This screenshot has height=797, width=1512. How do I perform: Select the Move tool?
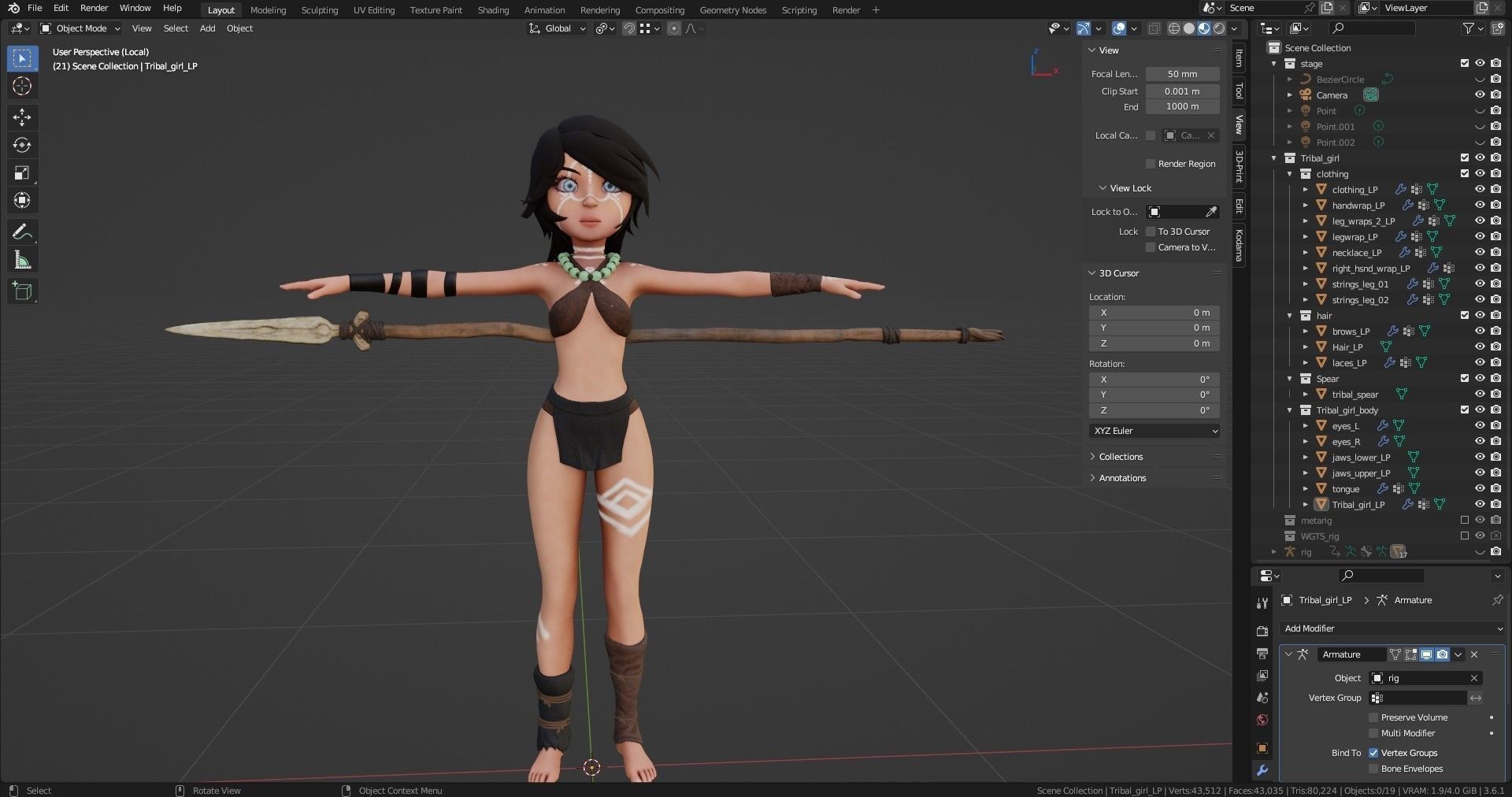coord(22,117)
